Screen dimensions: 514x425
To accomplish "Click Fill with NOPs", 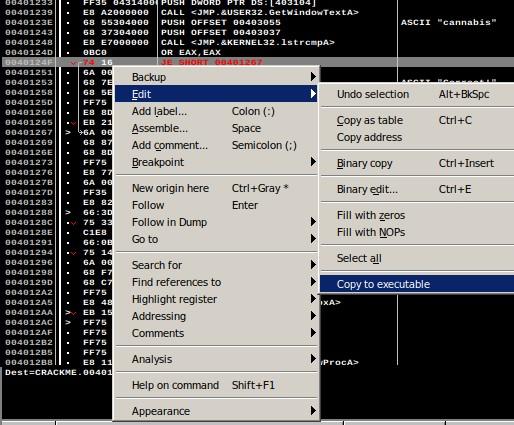I will pos(417,232).
